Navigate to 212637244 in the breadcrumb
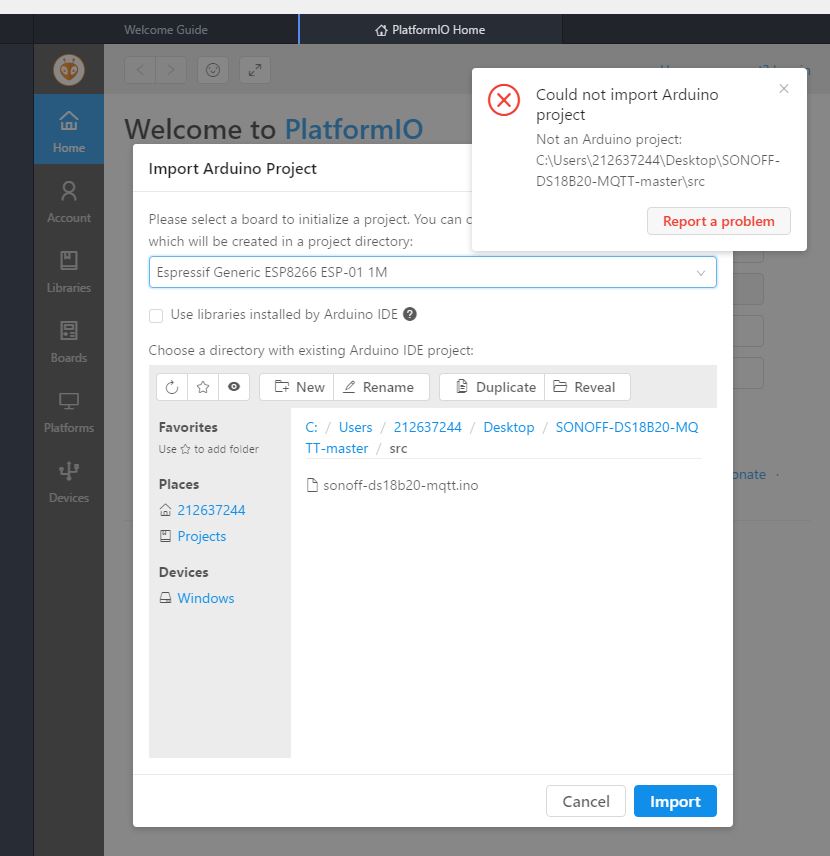The image size is (830, 856). [x=428, y=427]
